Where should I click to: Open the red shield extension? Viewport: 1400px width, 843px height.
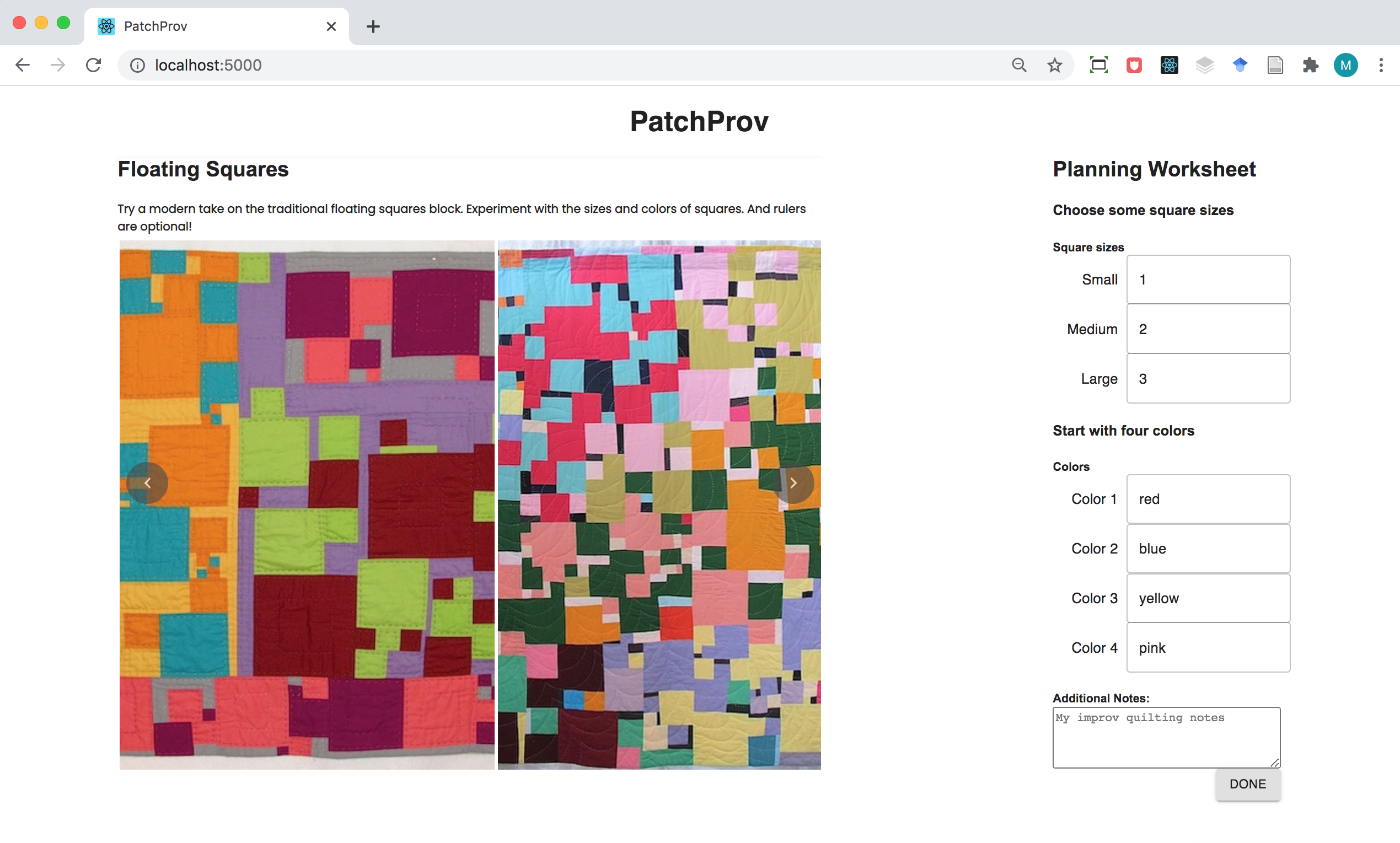[1134, 65]
